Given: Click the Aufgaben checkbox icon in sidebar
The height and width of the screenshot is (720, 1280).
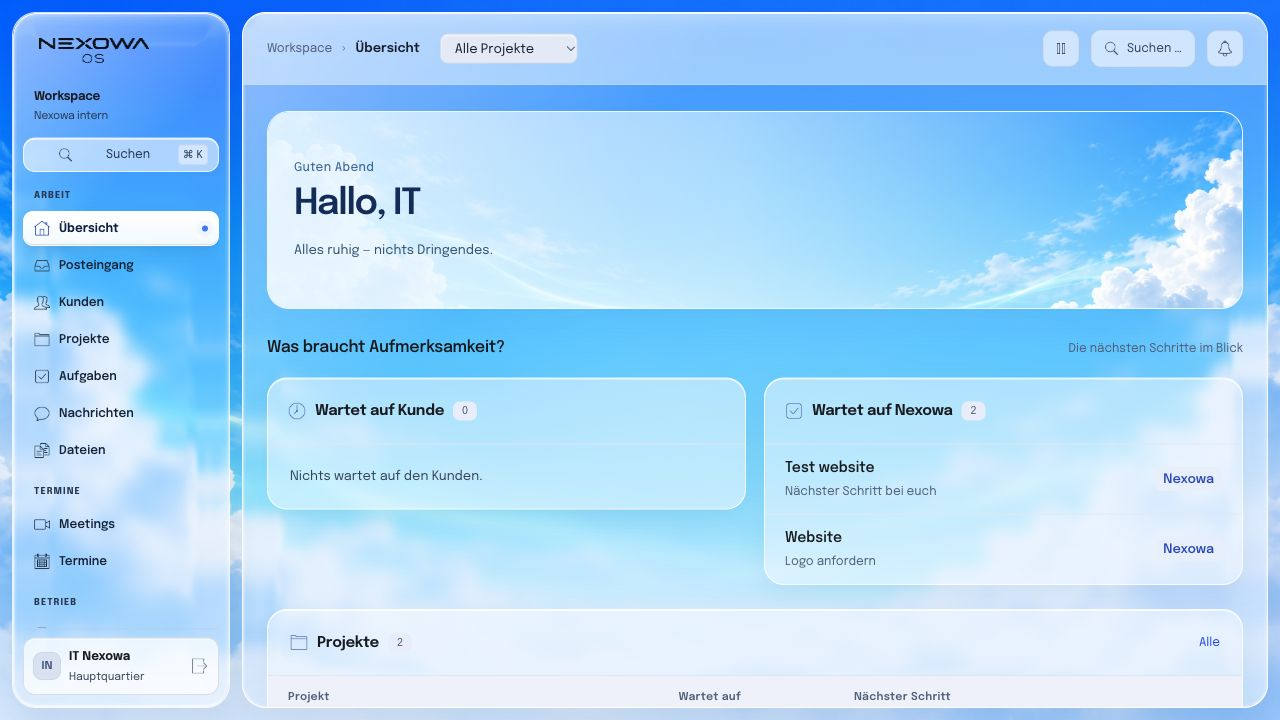Looking at the screenshot, I should pos(42,376).
